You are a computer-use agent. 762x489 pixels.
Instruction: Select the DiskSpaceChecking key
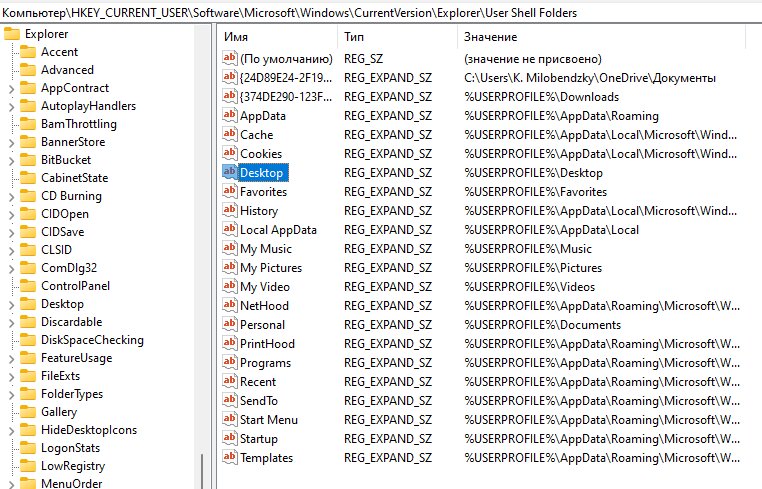92,340
